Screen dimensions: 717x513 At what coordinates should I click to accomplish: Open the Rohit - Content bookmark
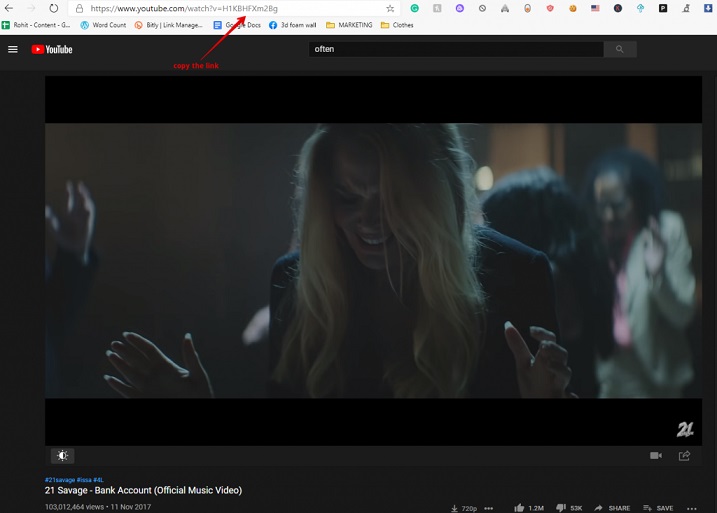tap(36, 25)
